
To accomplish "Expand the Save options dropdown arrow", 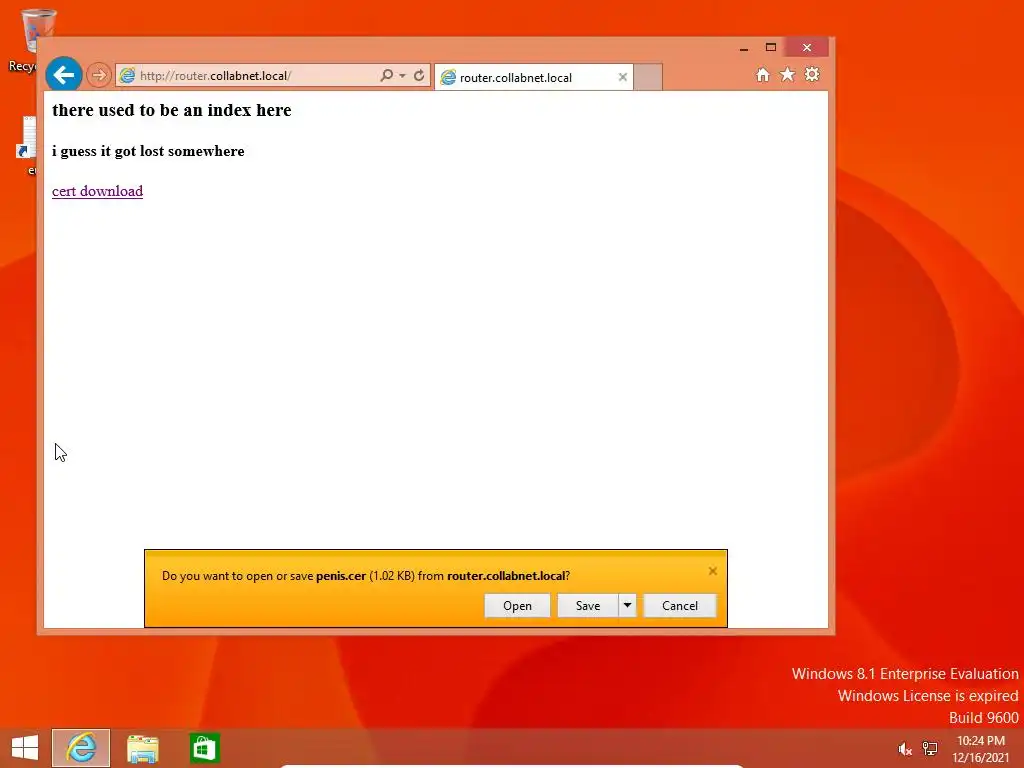I will 627,605.
